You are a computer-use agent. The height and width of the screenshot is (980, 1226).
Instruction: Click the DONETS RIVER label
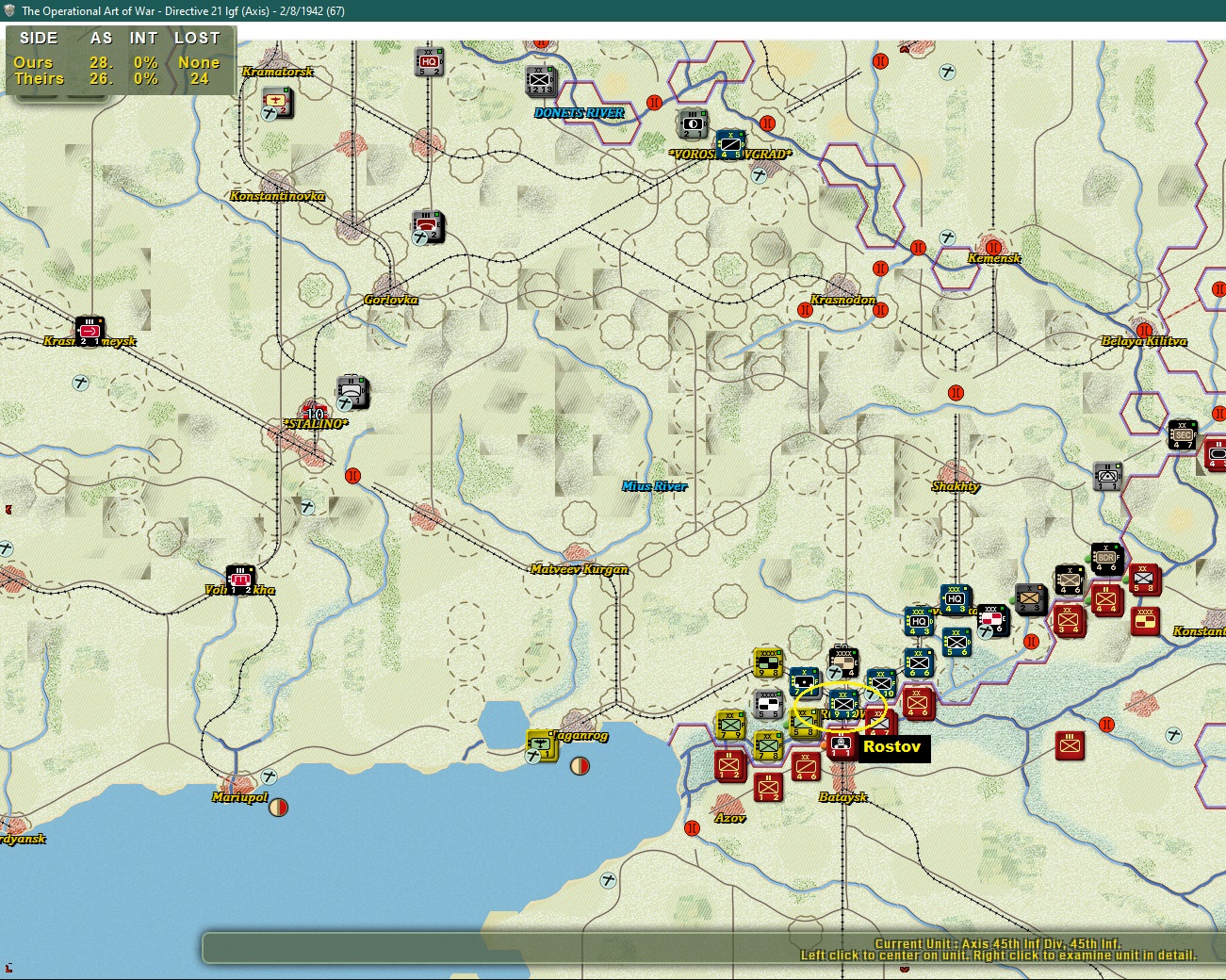tap(580, 113)
